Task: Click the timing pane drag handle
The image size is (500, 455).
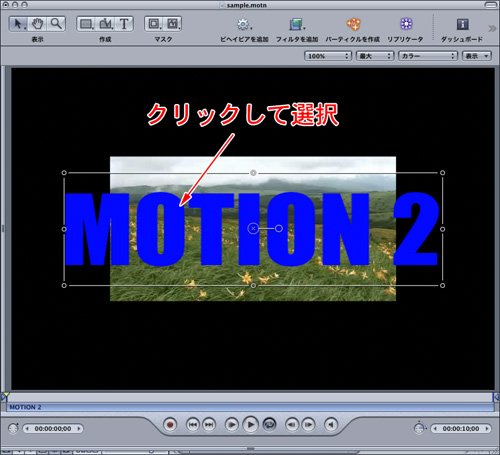Action: (250, 449)
